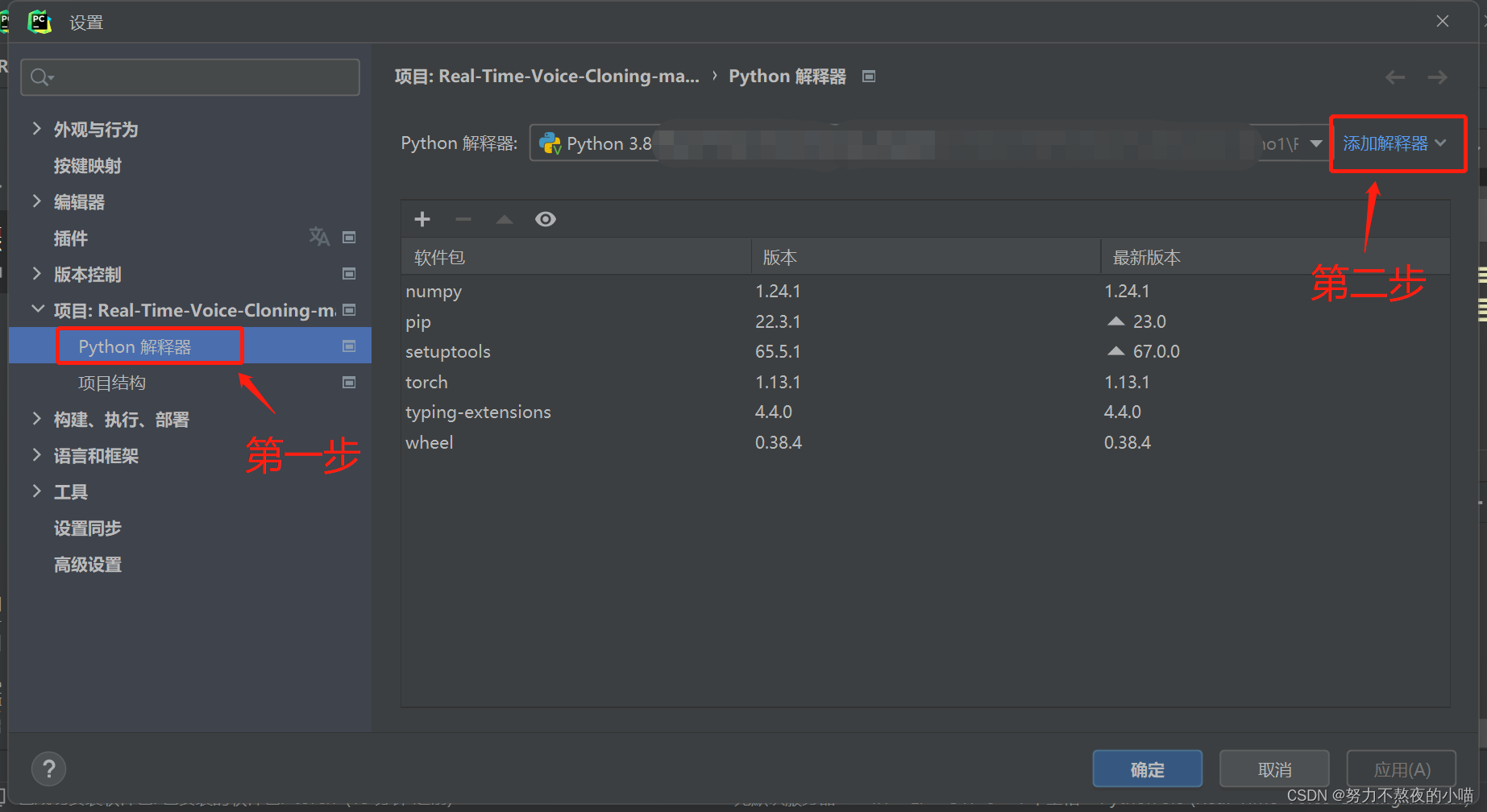This screenshot has height=812, width=1487.
Task: Click setuptools latest version 67.0.0
Action: [x=1157, y=351]
